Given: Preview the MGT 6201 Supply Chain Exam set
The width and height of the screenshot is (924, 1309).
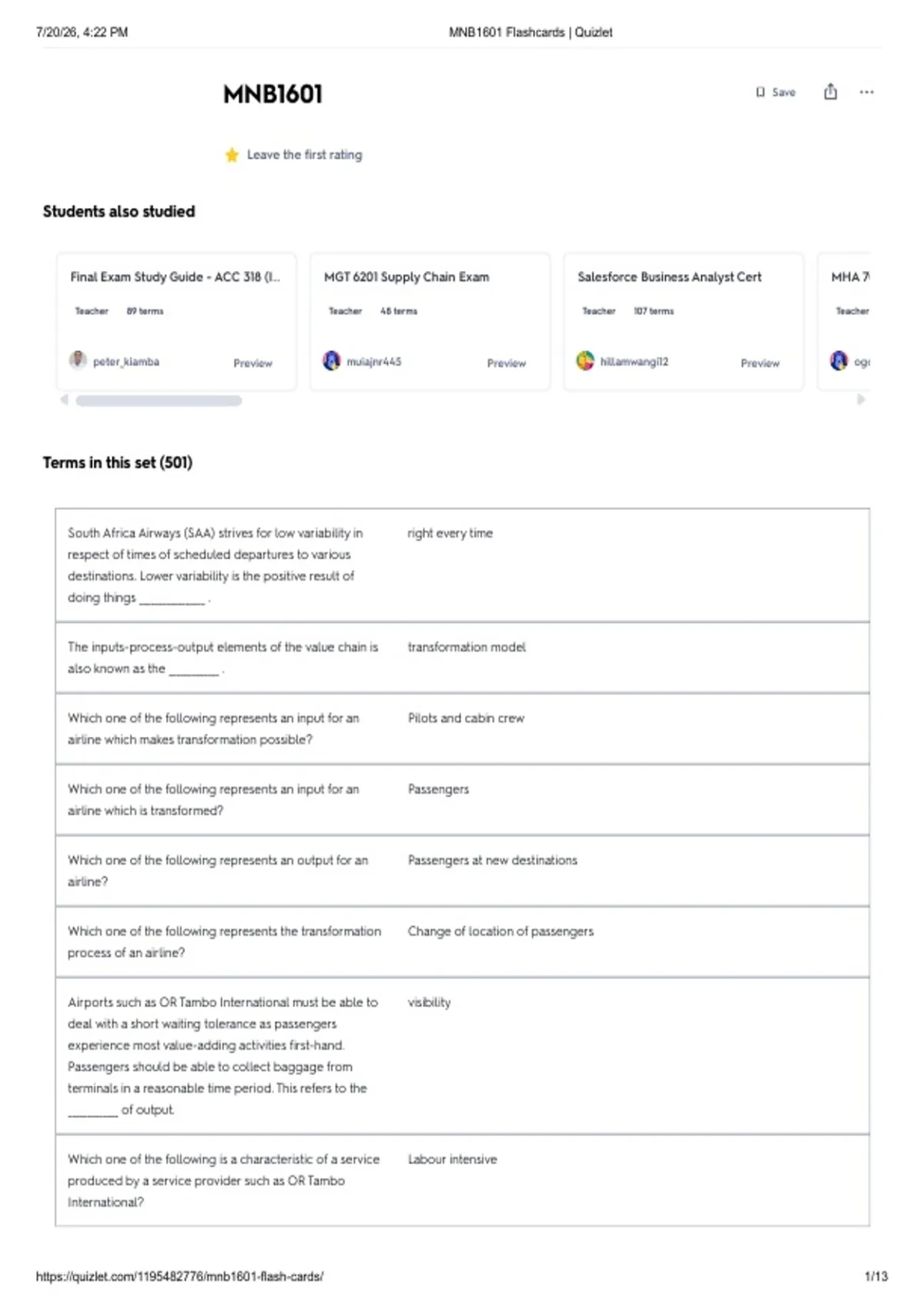Looking at the screenshot, I should (x=507, y=363).
